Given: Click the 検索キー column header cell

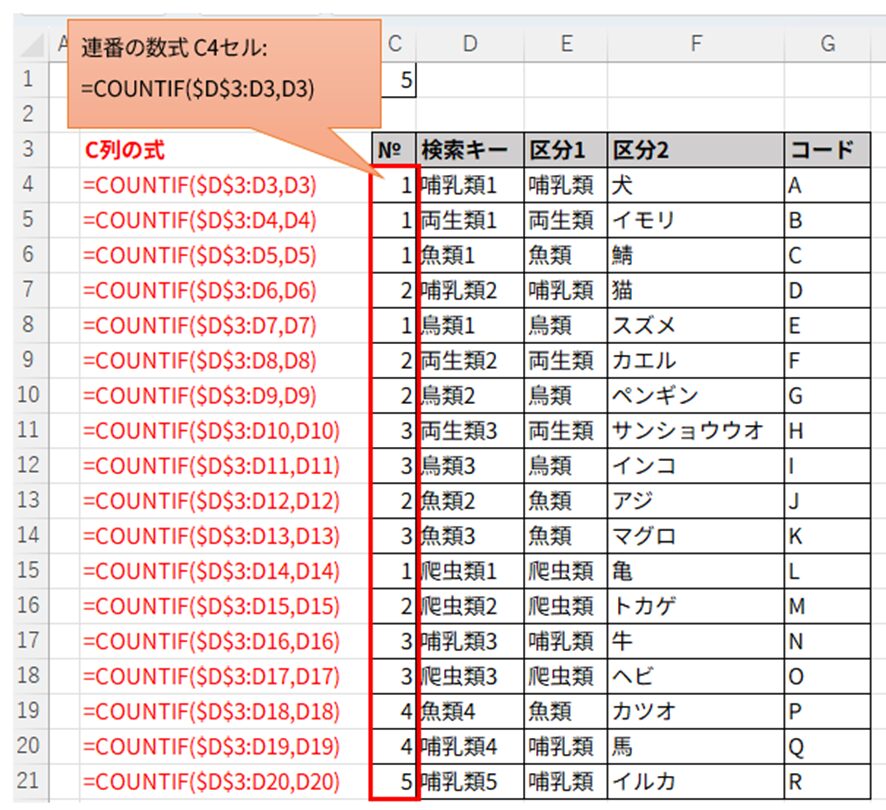Looking at the screenshot, I should point(466,149).
